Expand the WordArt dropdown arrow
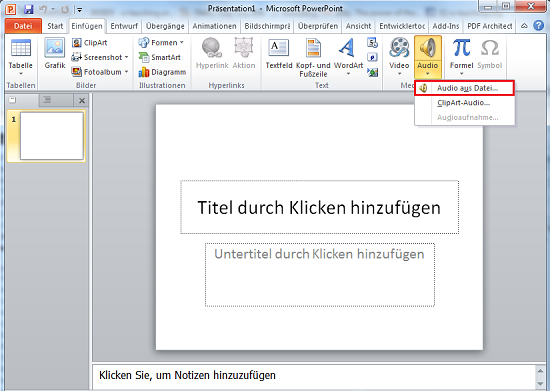This screenshot has height=391, width=550. point(348,74)
